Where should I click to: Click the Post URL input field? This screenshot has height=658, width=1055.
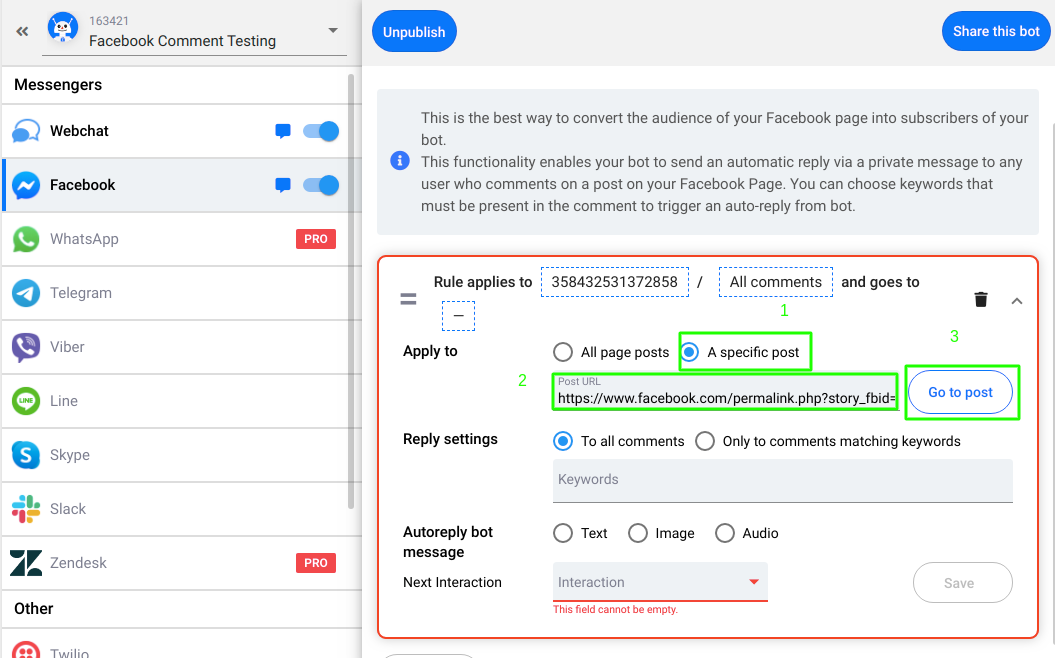(x=725, y=392)
